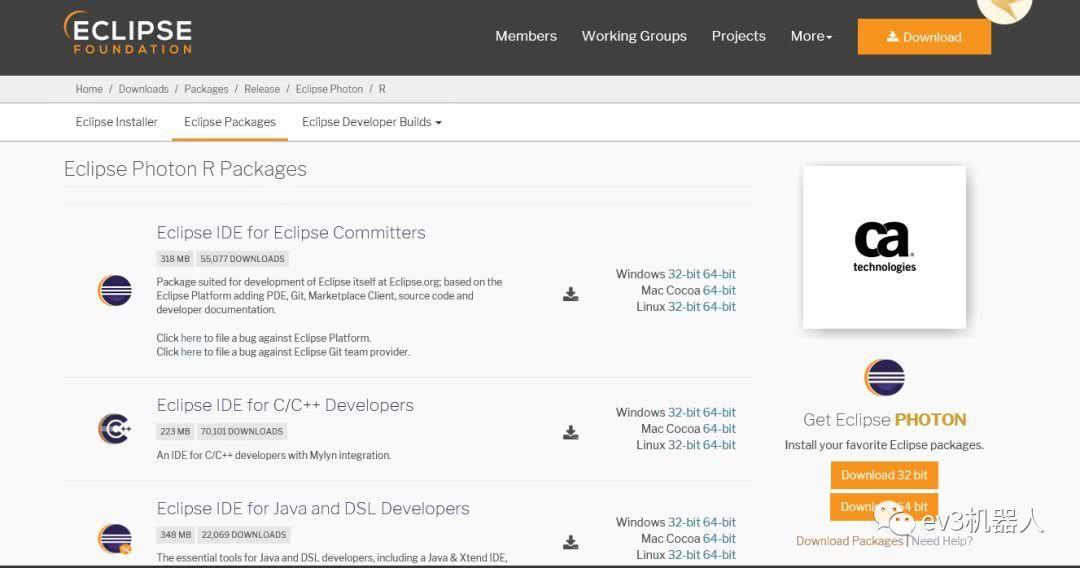1080x568 pixels.
Task: Click Windows 32-bit link for Java and DSL
Action: (x=684, y=523)
